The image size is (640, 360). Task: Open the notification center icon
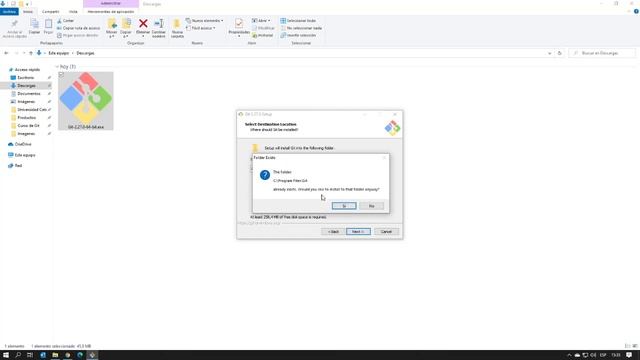pyautogui.click(x=629, y=355)
